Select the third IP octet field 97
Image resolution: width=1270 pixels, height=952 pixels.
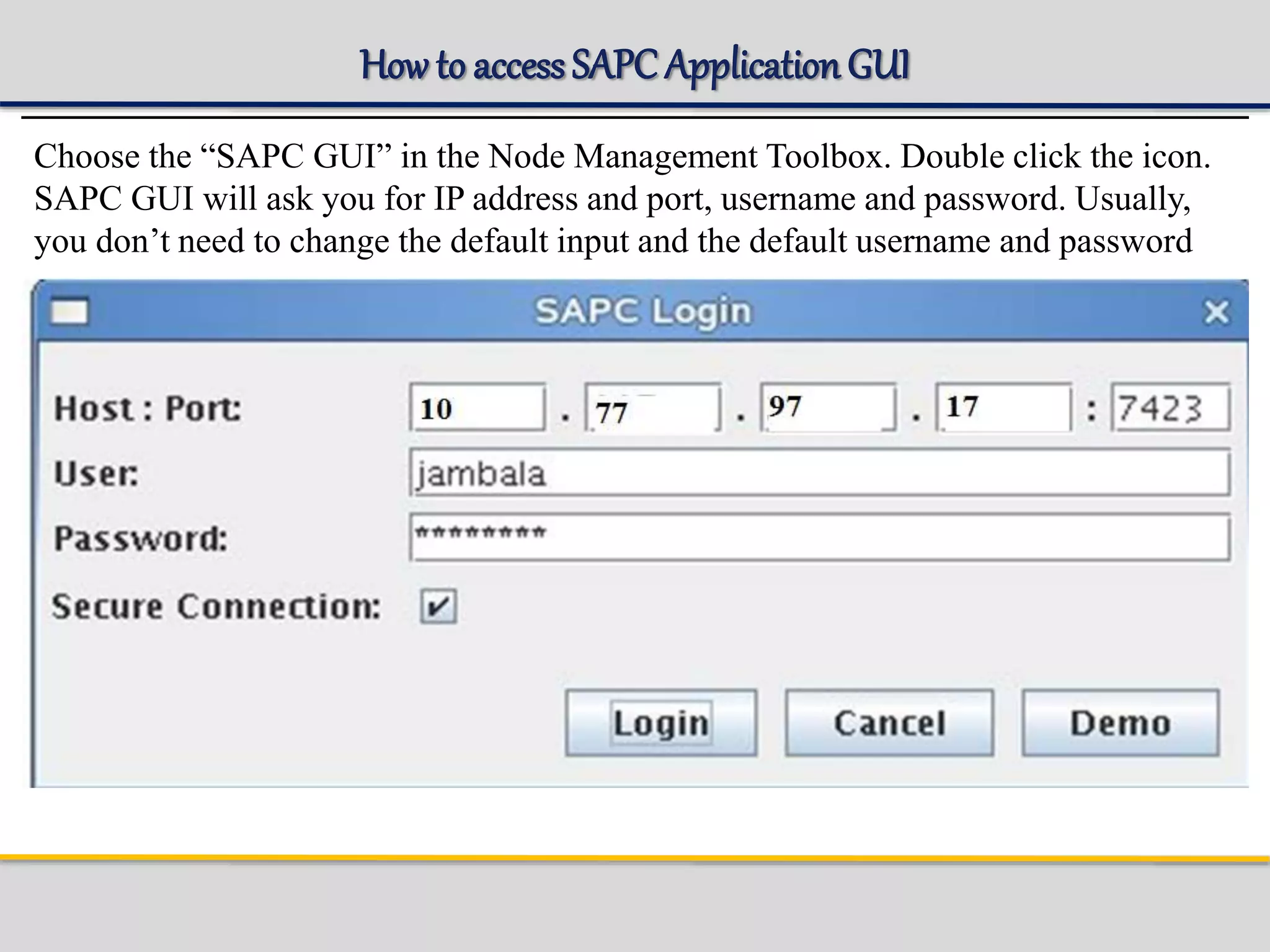tap(828, 407)
